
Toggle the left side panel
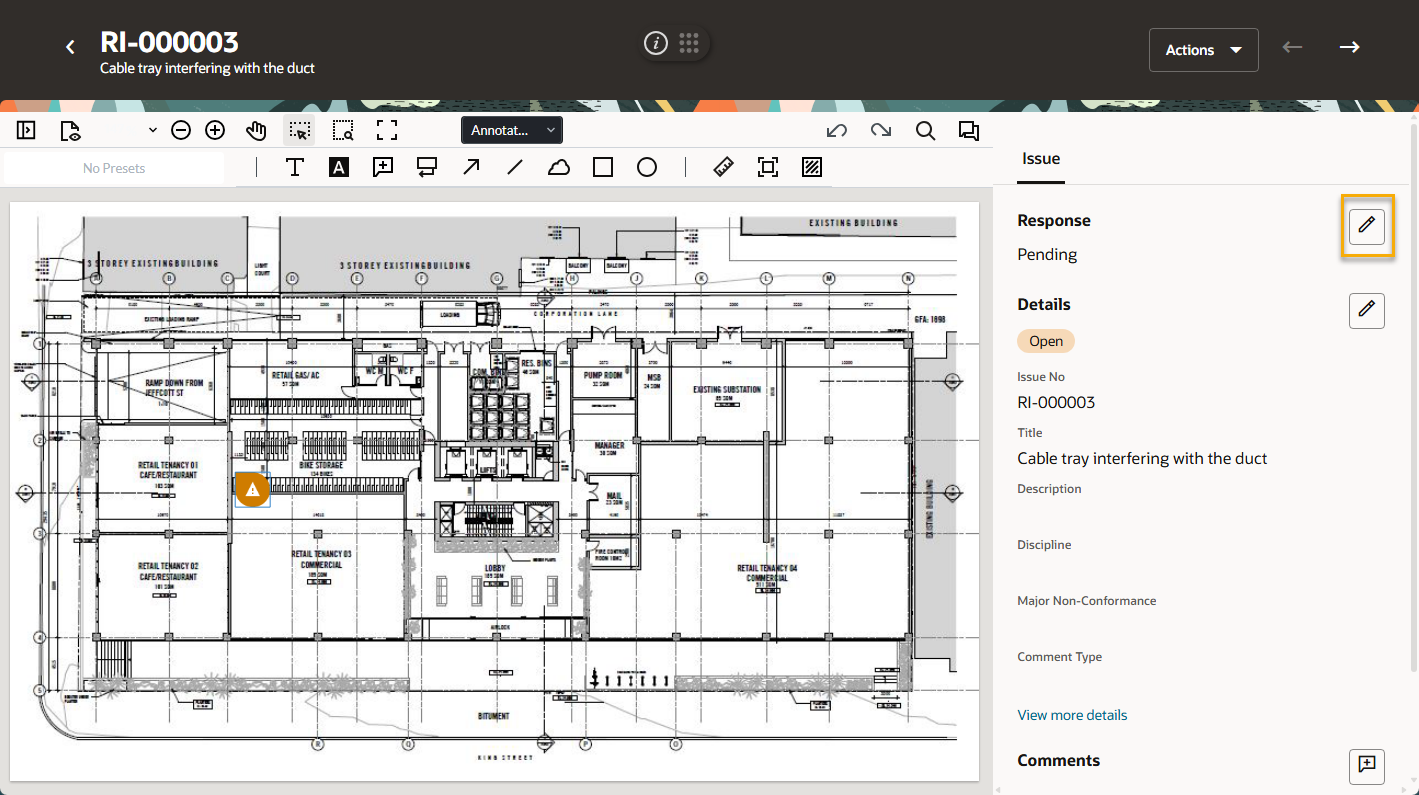coord(26,130)
